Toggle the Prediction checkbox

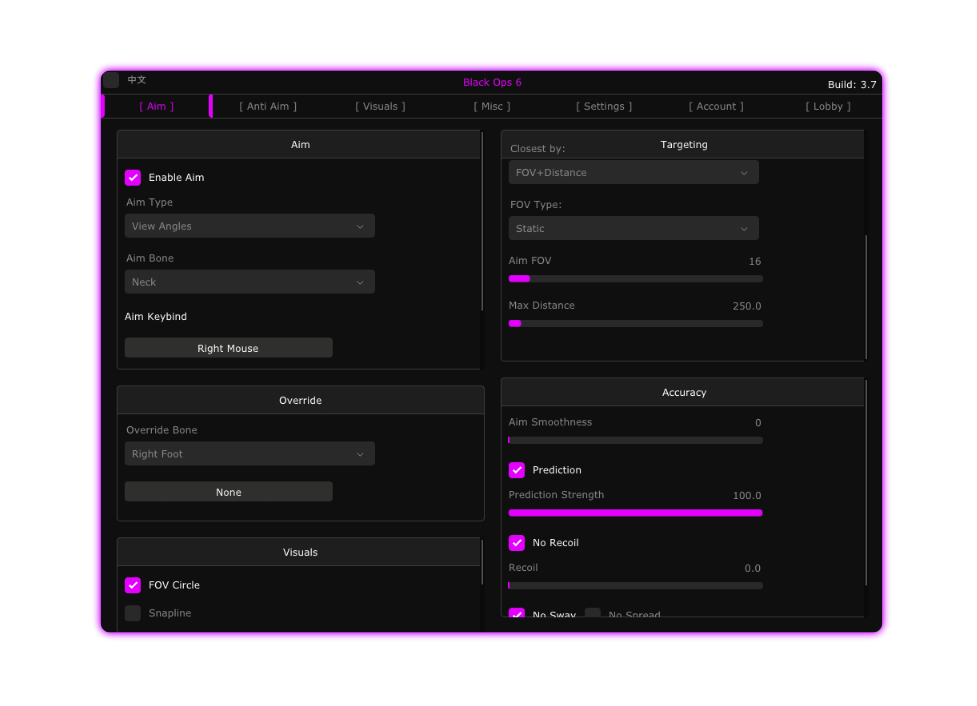517,470
